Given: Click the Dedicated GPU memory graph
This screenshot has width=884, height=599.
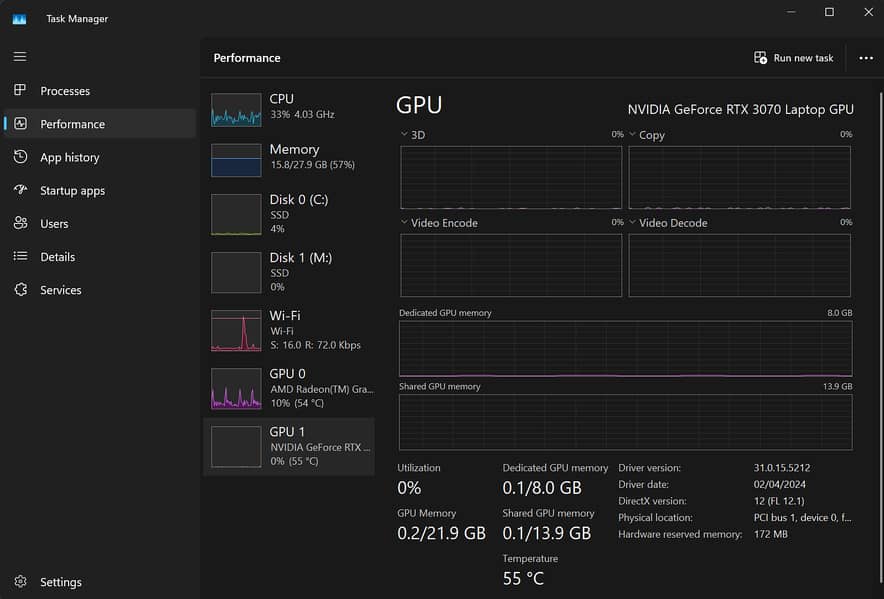Looking at the screenshot, I should tap(625, 348).
